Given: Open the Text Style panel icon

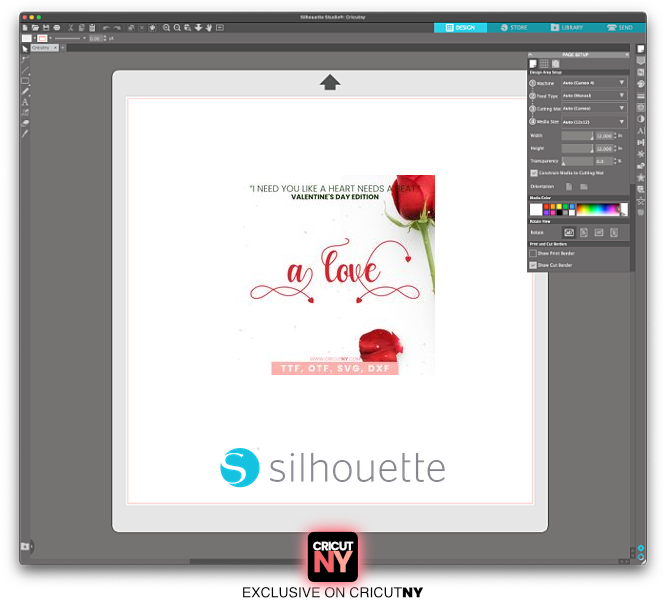Looking at the screenshot, I should tap(641, 131).
